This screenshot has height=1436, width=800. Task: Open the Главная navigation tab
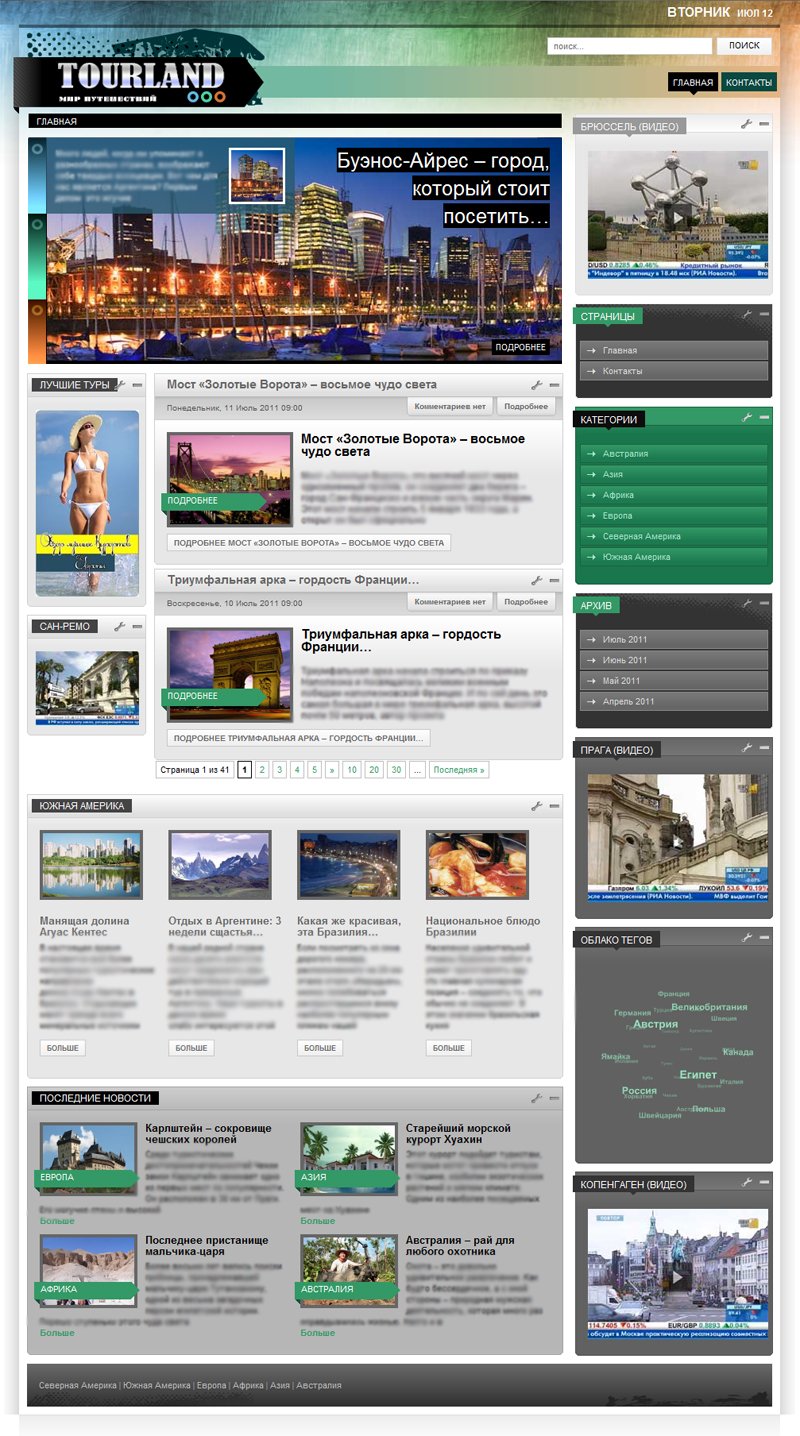tap(693, 83)
